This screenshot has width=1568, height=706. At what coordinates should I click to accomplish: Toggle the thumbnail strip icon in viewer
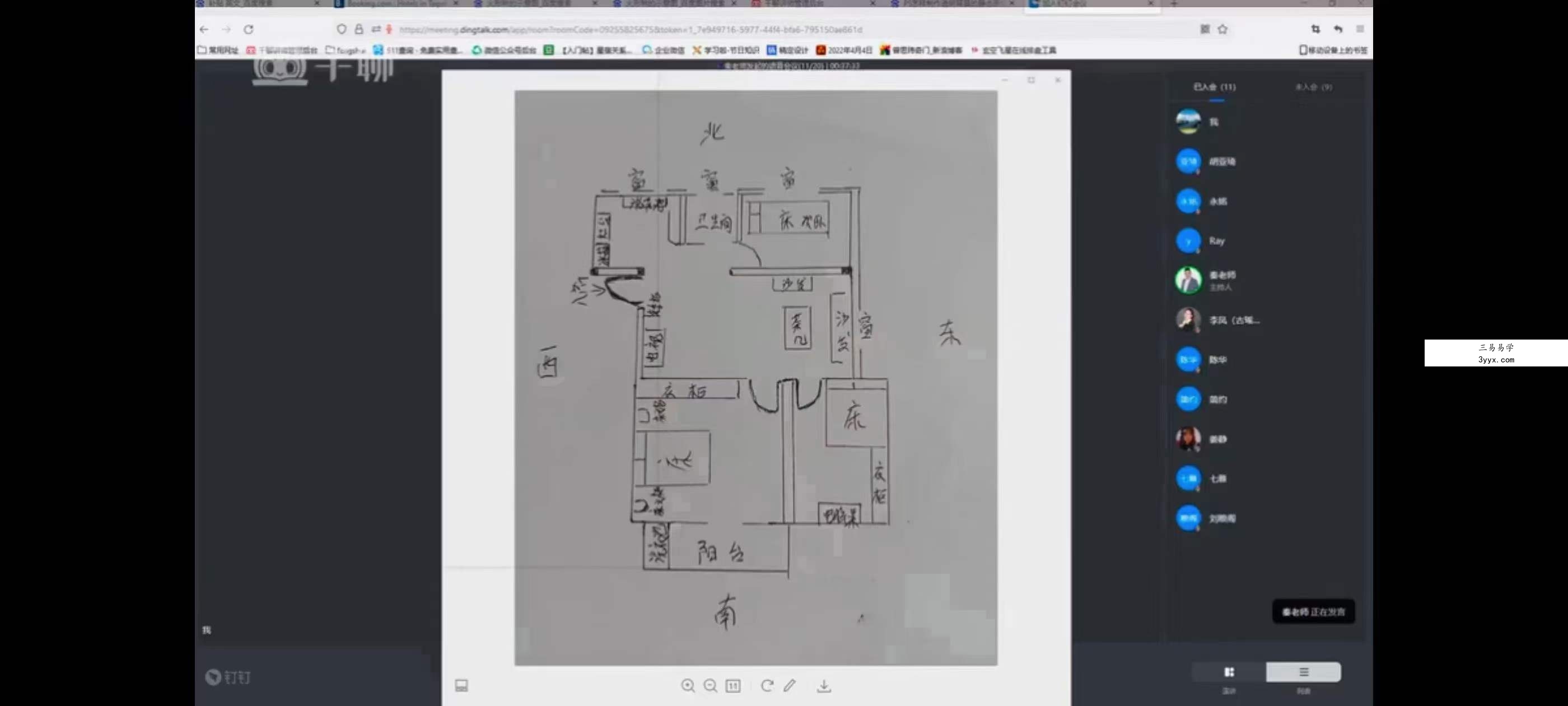coord(461,686)
